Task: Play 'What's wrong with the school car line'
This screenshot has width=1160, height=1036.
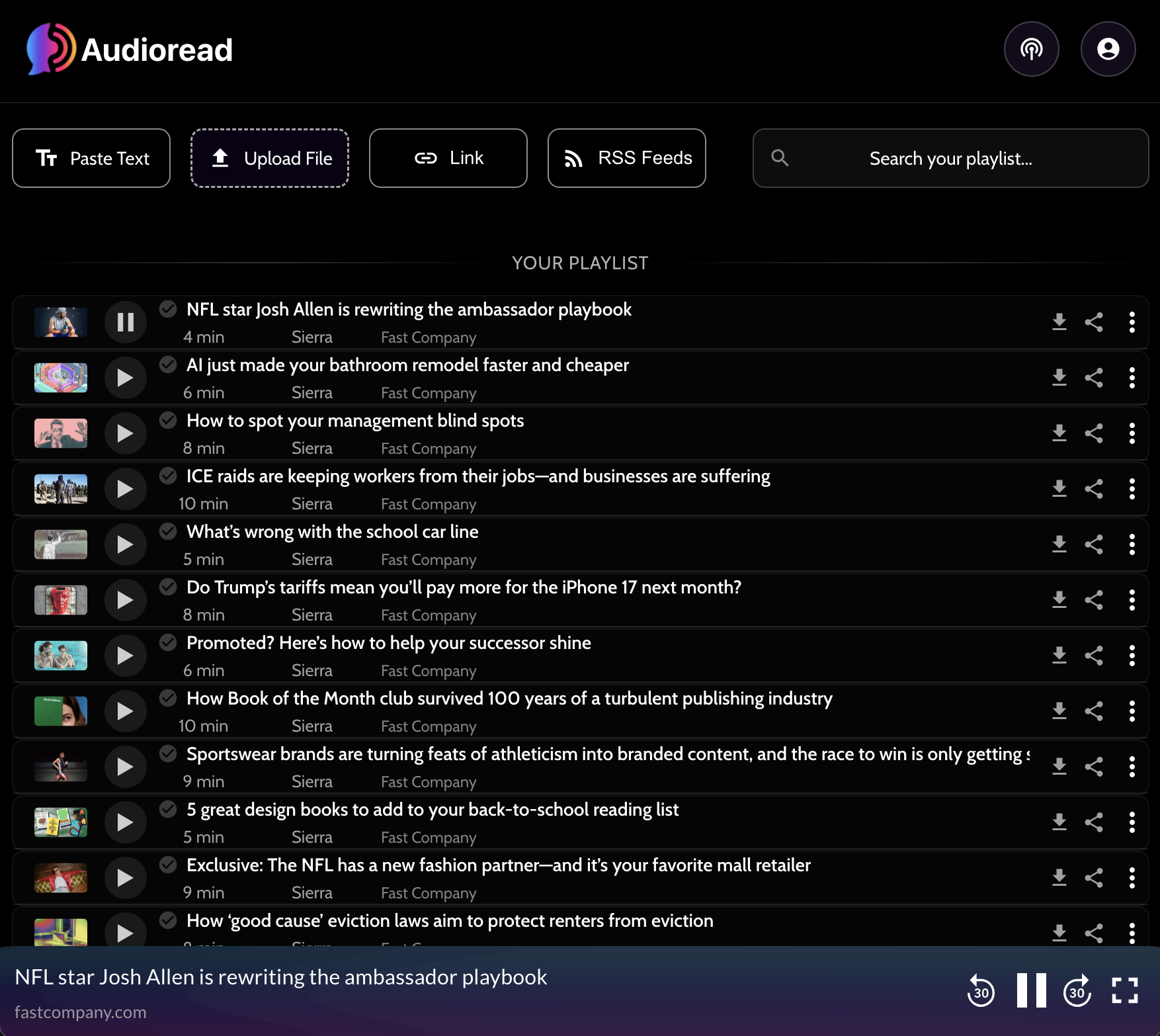Action: [x=125, y=544]
